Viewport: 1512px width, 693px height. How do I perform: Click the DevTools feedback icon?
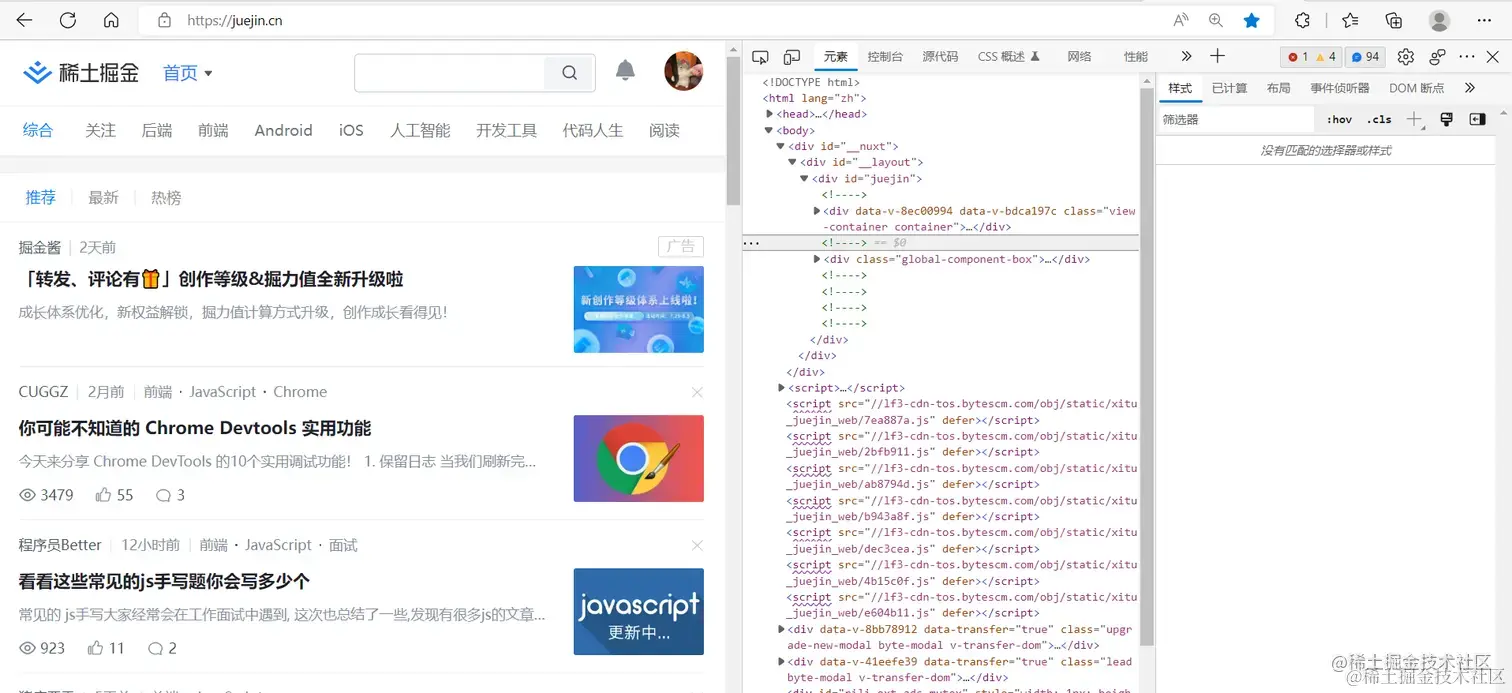[x=1438, y=57]
